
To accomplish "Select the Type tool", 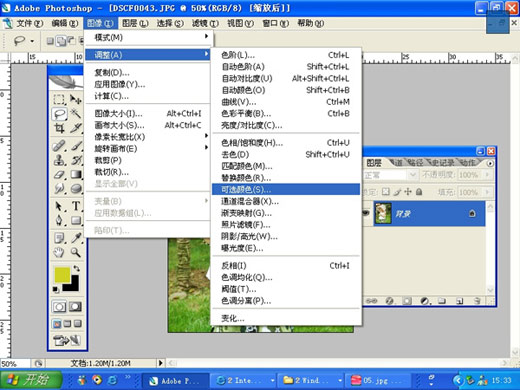I will 76,206.
